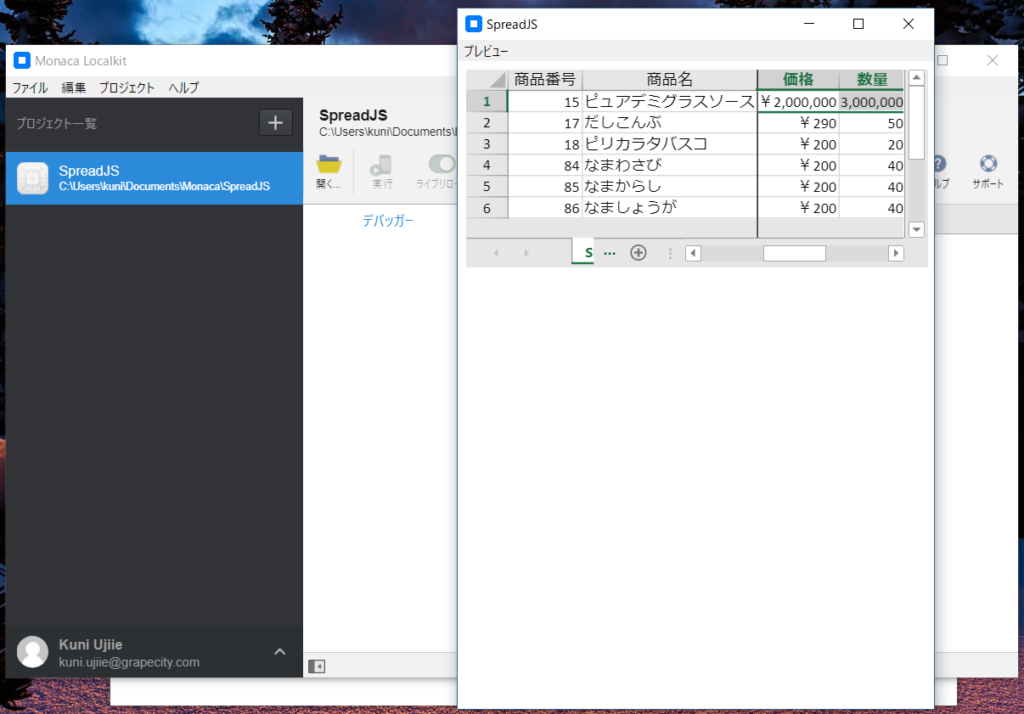Screen dimensions: 1024x714
Task: Select the 数量 column header
Action: click(x=872, y=80)
